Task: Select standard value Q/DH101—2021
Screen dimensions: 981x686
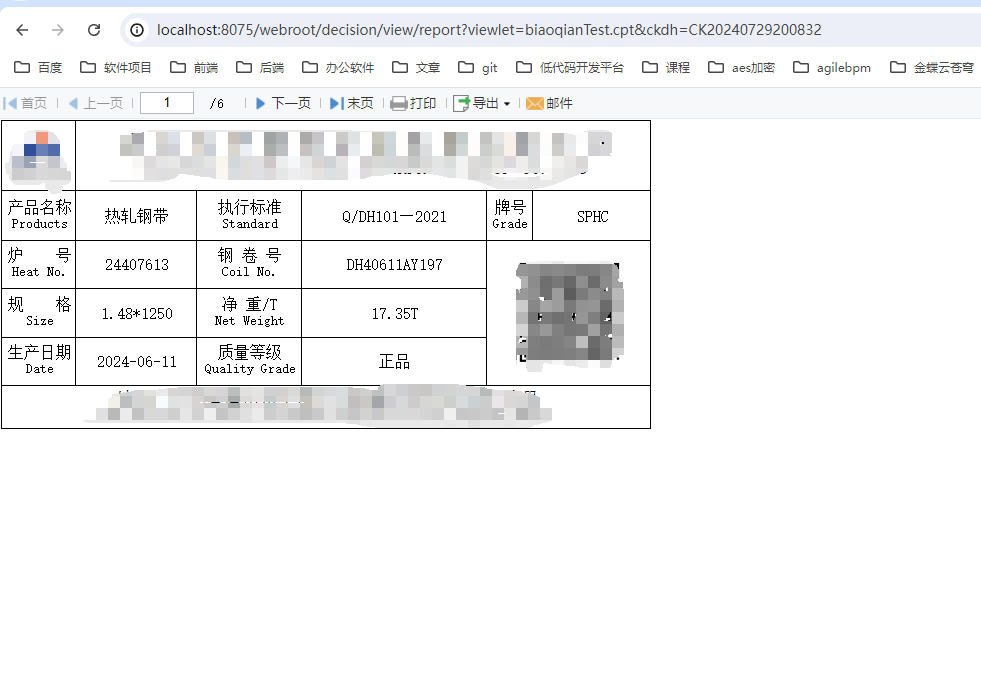Action: [x=394, y=217]
